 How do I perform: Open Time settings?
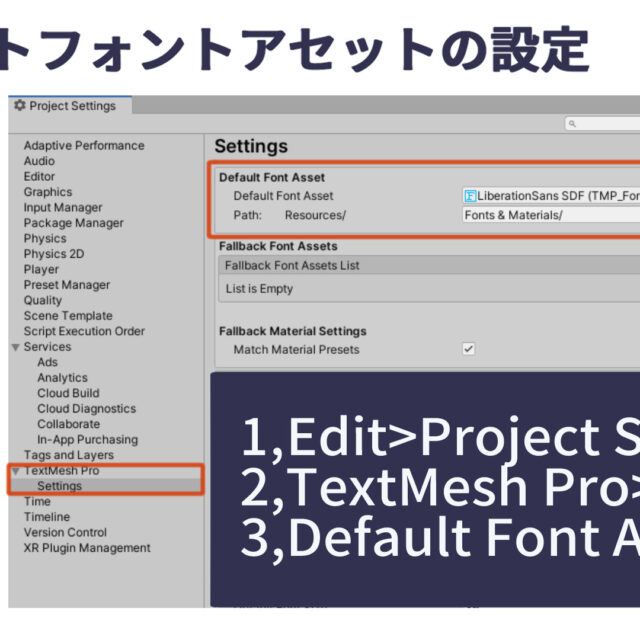(x=37, y=502)
